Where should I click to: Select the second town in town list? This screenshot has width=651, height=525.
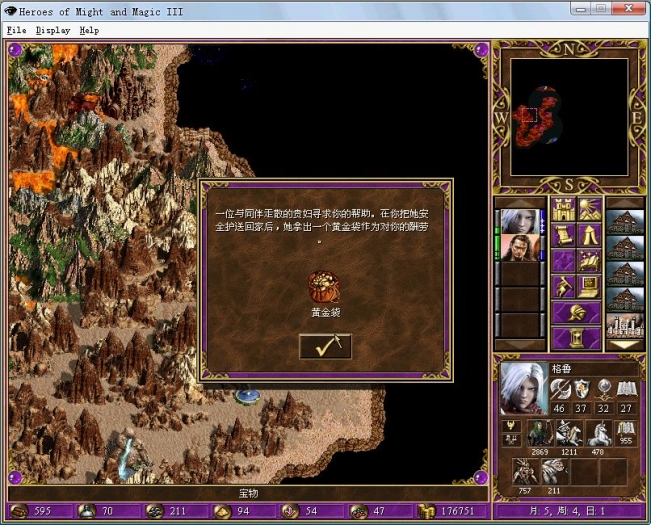pos(625,247)
